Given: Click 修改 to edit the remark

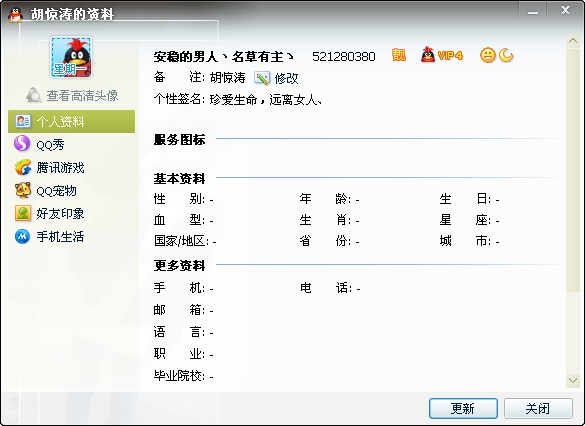Looking at the screenshot, I should 286,78.
